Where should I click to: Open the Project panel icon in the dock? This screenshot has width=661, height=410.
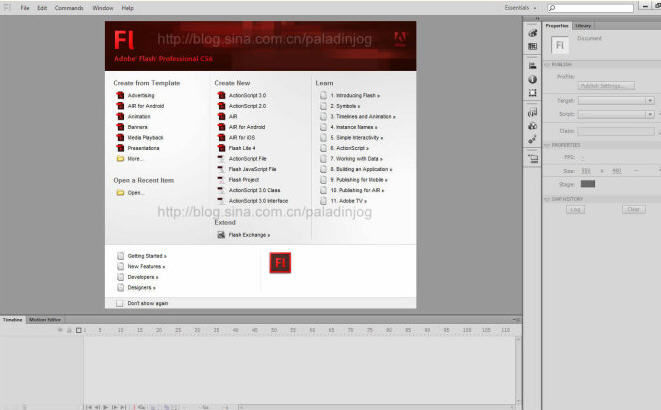tap(532, 158)
